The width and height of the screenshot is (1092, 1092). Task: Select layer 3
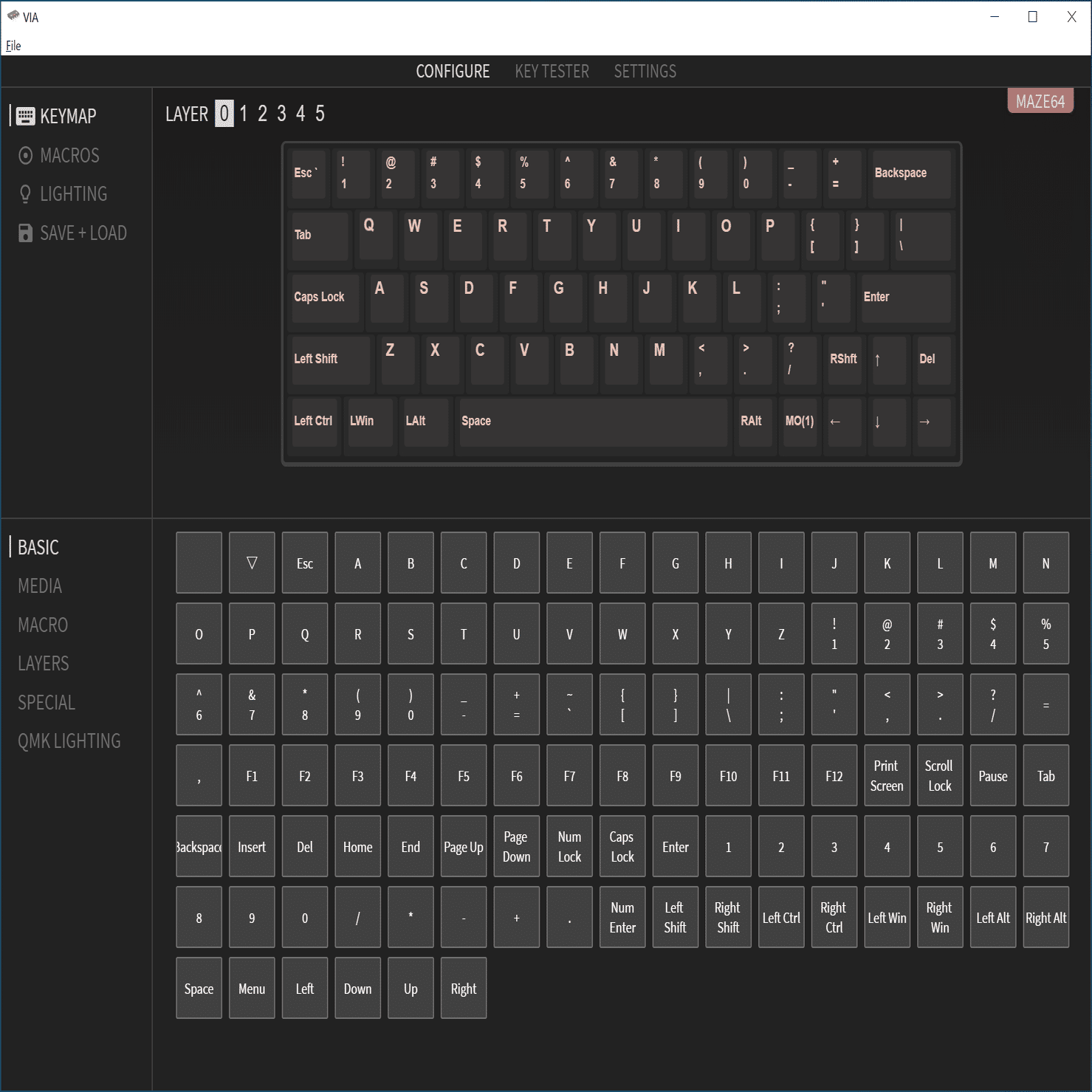tap(281, 114)
